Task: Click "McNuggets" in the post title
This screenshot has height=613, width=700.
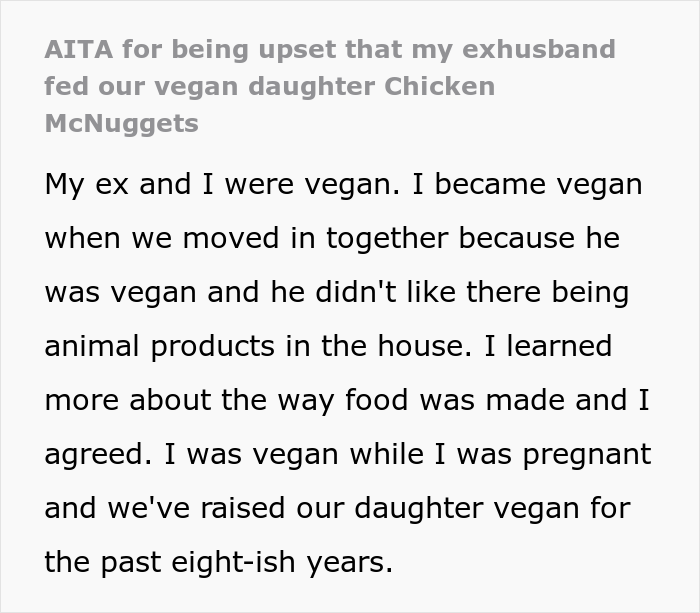Action: coord(121,123)
